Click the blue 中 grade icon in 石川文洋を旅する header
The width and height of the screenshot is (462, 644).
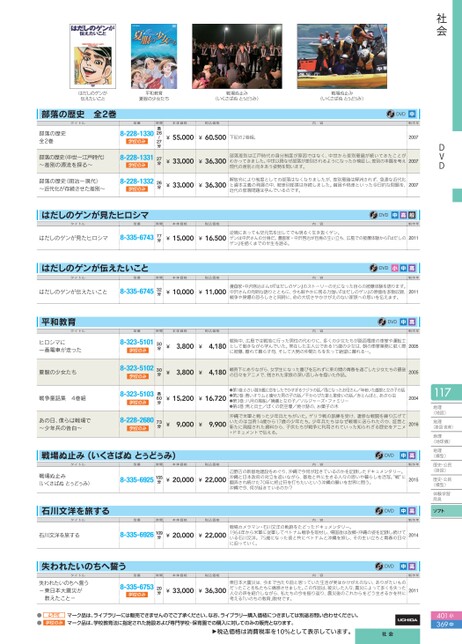pyautogui.click(x=403, y=511)
